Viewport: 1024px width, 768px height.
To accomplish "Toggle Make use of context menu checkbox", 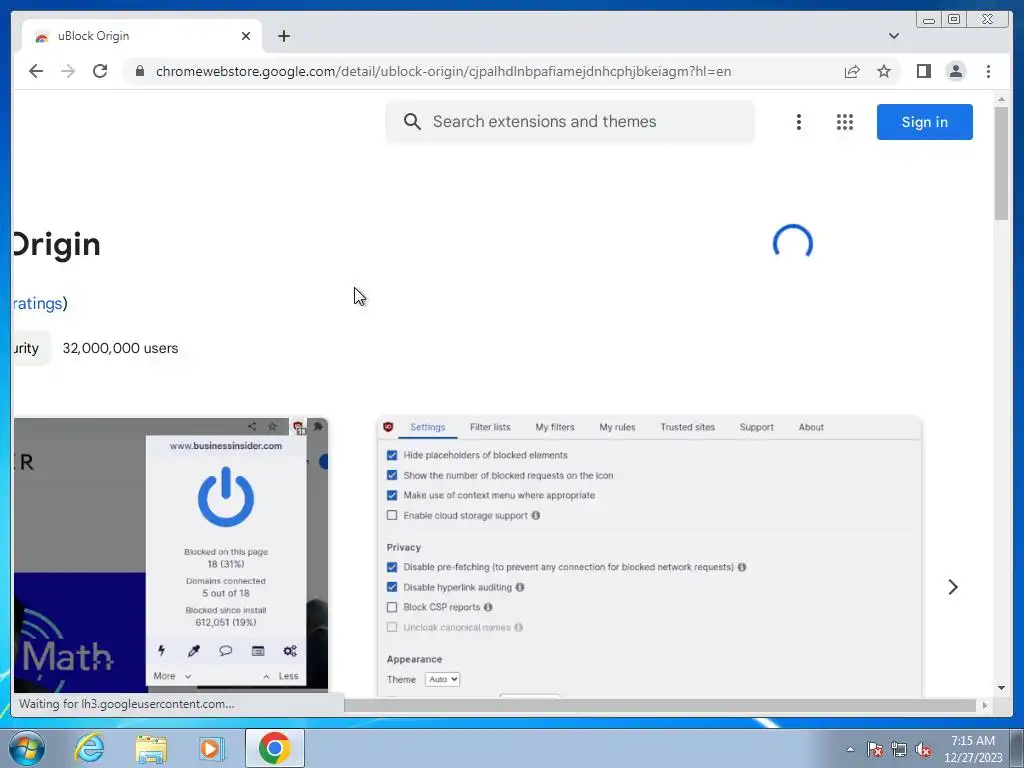I will coord(392,495).
